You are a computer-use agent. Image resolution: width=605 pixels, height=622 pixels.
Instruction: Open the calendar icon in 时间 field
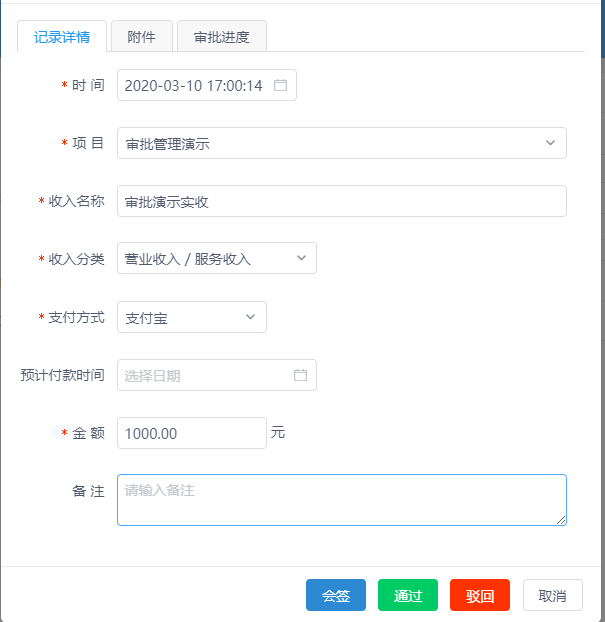pyautogui.click(x=280, y=85)
